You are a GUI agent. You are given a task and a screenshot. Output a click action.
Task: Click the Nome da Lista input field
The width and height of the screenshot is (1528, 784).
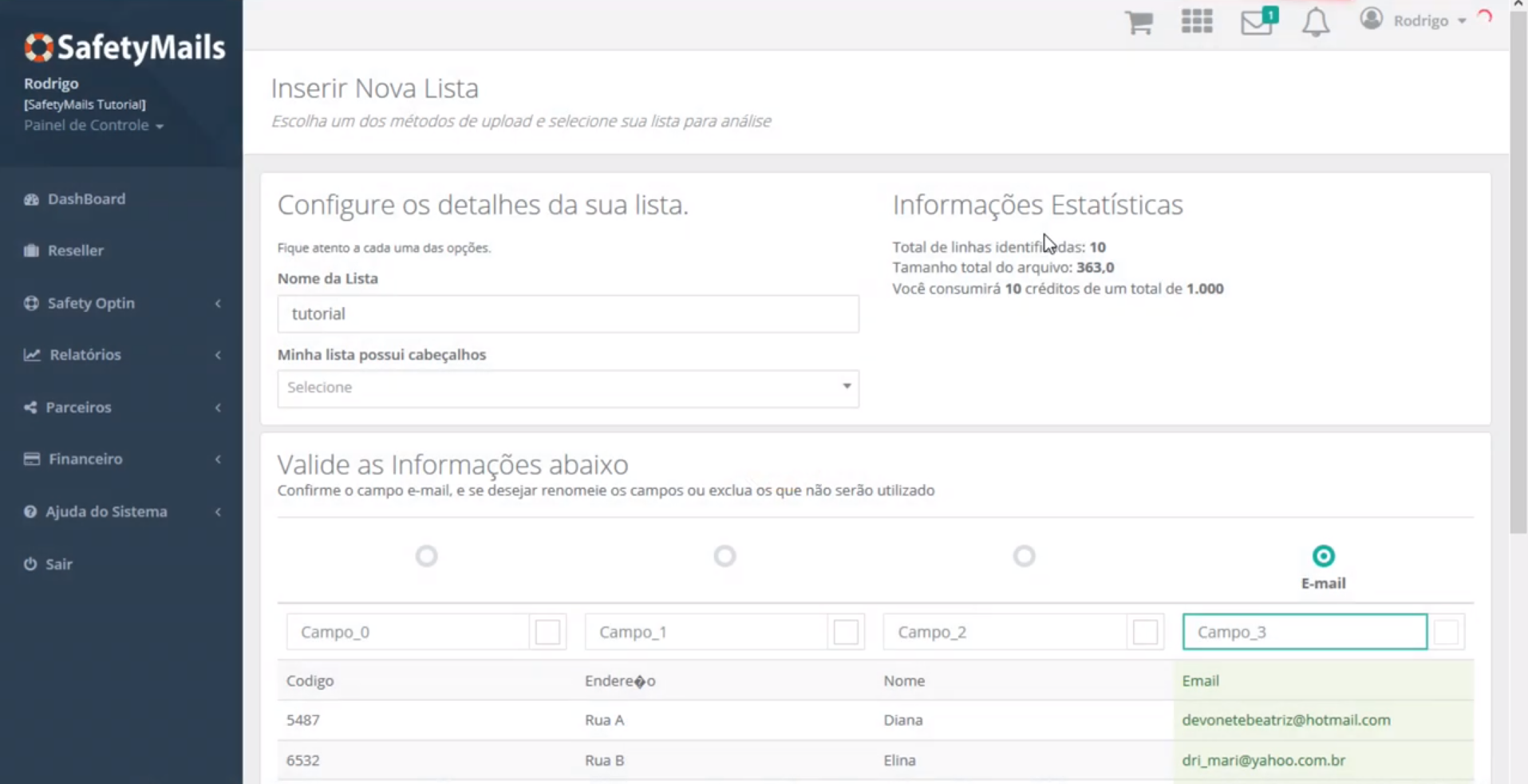[568, 313]
